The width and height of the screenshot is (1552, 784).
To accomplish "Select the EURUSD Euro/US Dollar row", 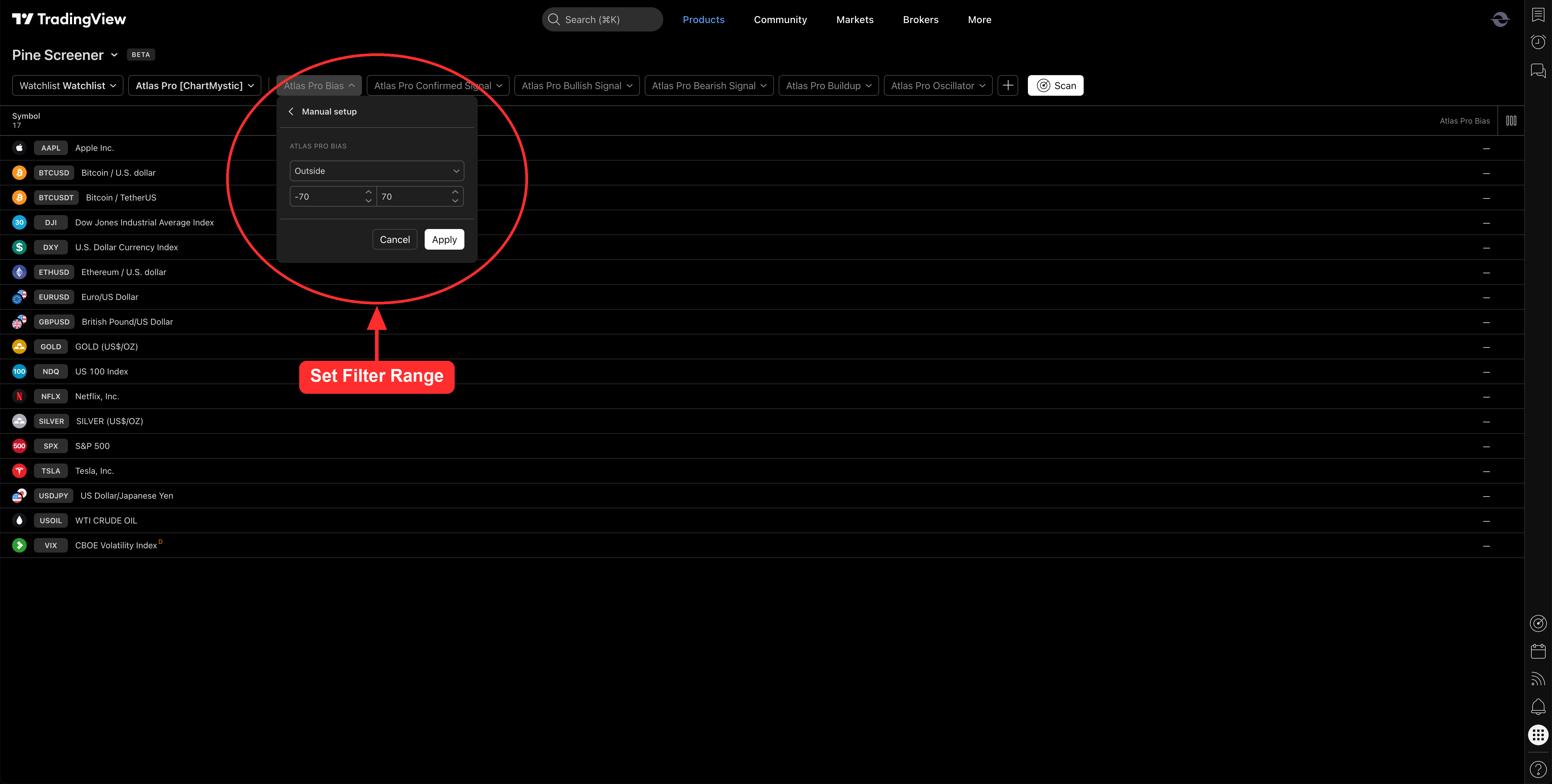I will [762, 297].
